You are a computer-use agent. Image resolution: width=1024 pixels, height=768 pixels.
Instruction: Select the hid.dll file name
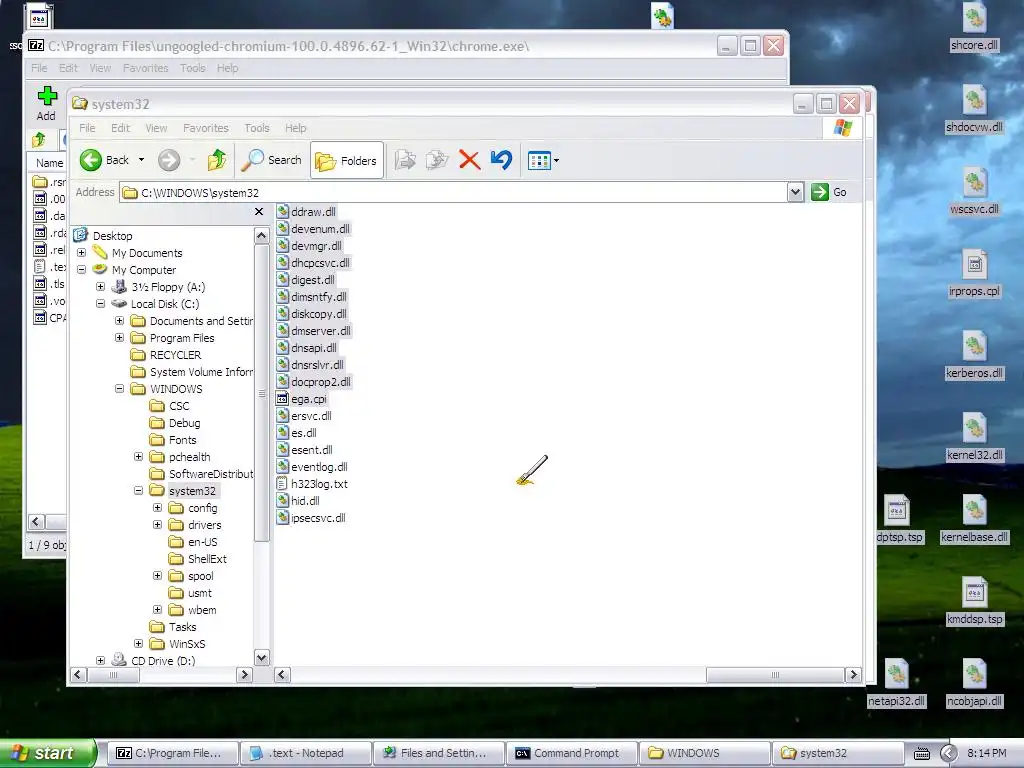pos(305,501)
